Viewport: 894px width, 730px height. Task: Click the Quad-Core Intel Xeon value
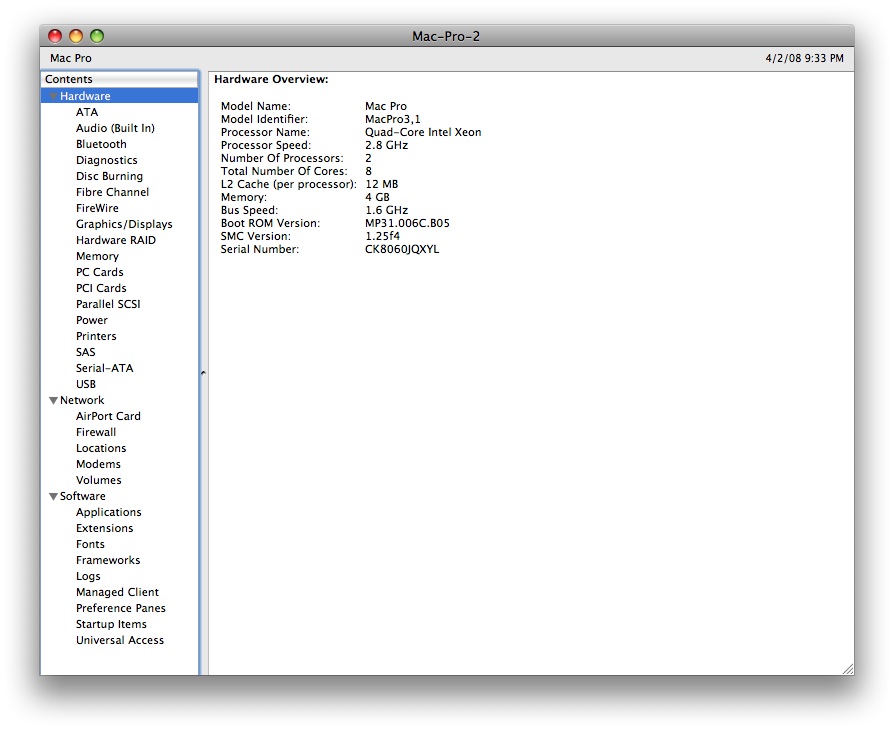pyautogui.click(x=423, y=132)
